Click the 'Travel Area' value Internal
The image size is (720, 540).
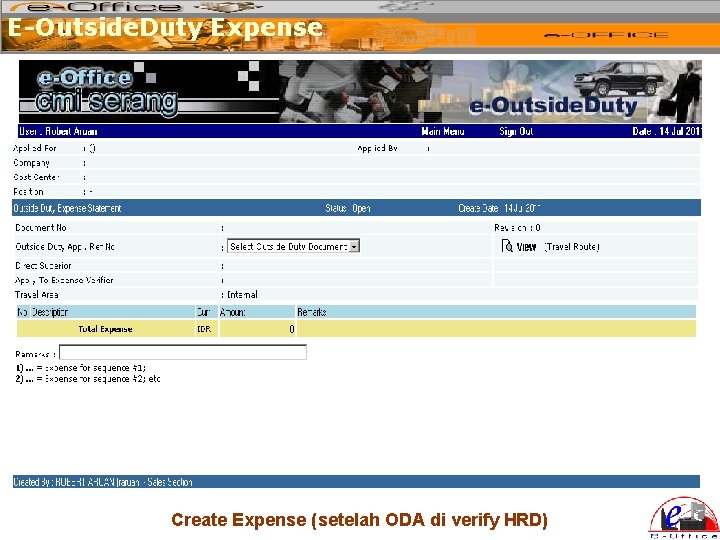(242, 295)
